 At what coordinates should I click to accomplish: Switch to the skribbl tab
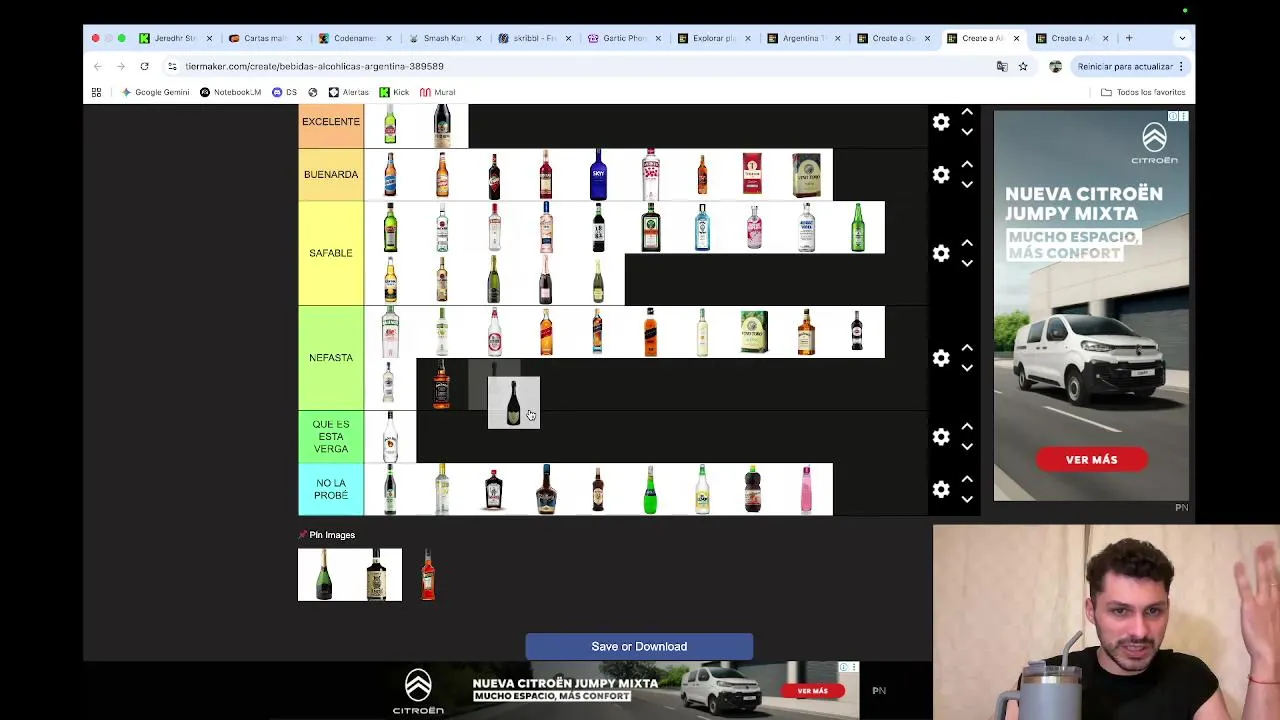pyautogui.click(x=533, y=38)
